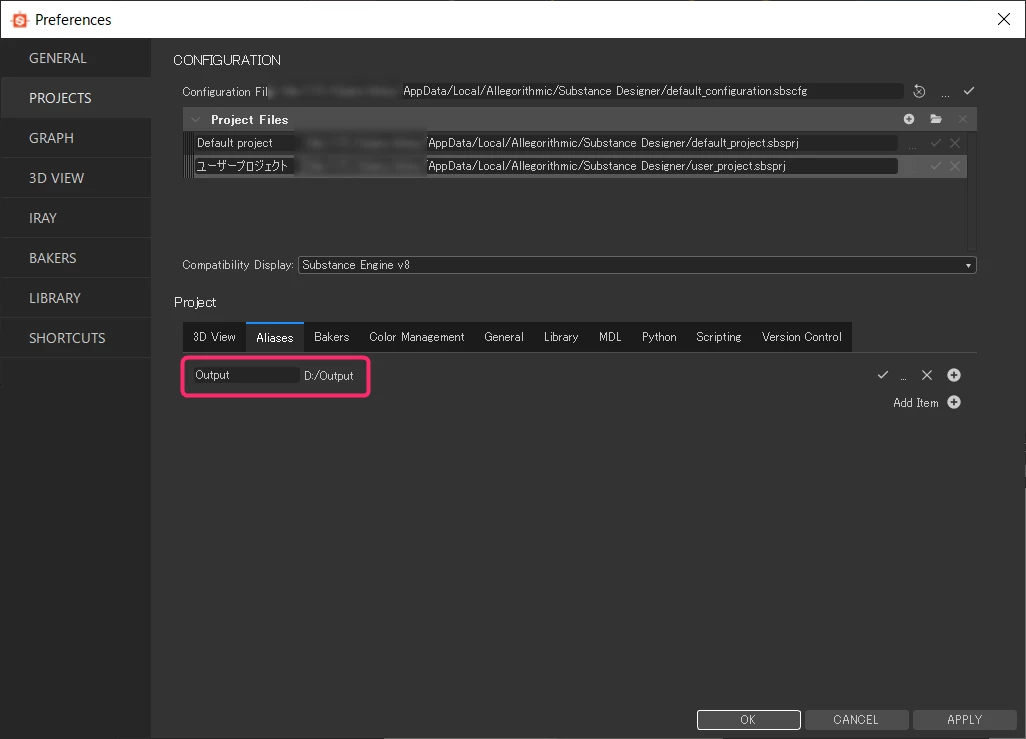1026x739 pixels.
Task: Select PROJECTS in the sidebar
Action: (76, 98)
